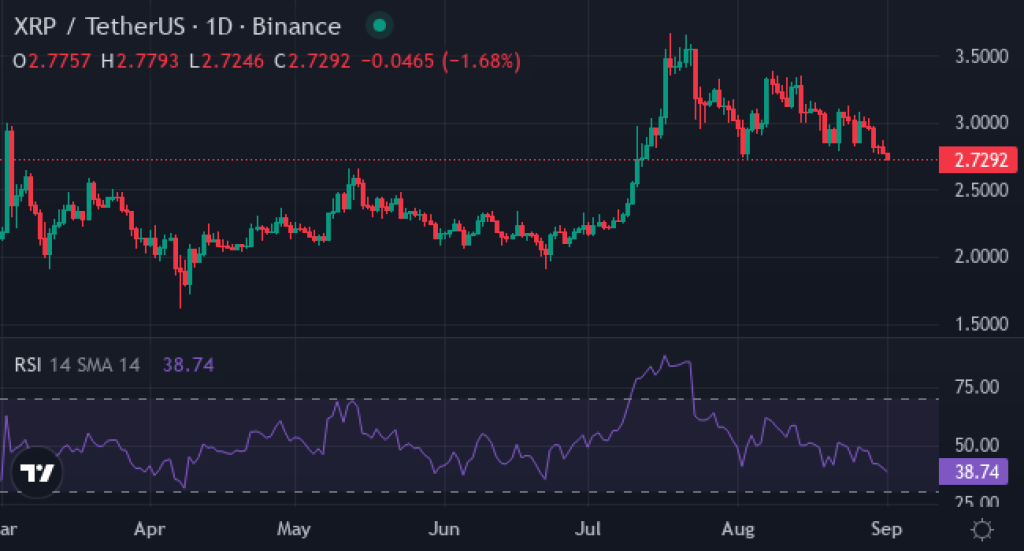The width and height of the screenshot is (1024, 551).
Task: Click the green market status dot
Action: tap(379, 26)
